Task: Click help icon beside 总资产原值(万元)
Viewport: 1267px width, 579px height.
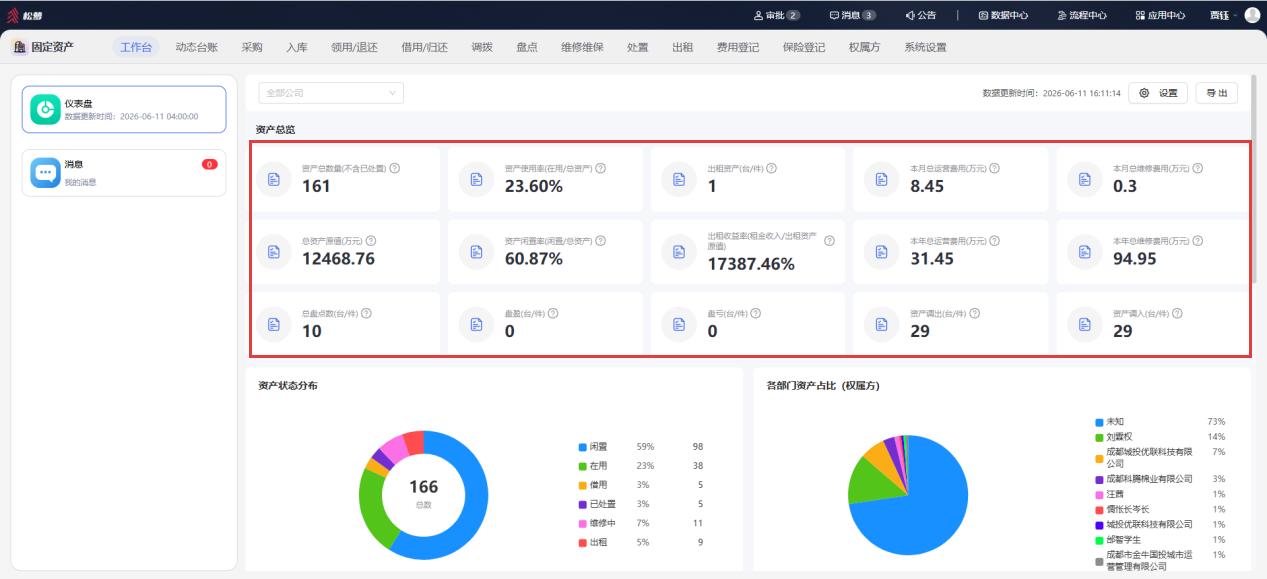Action: tap(371, 241)
